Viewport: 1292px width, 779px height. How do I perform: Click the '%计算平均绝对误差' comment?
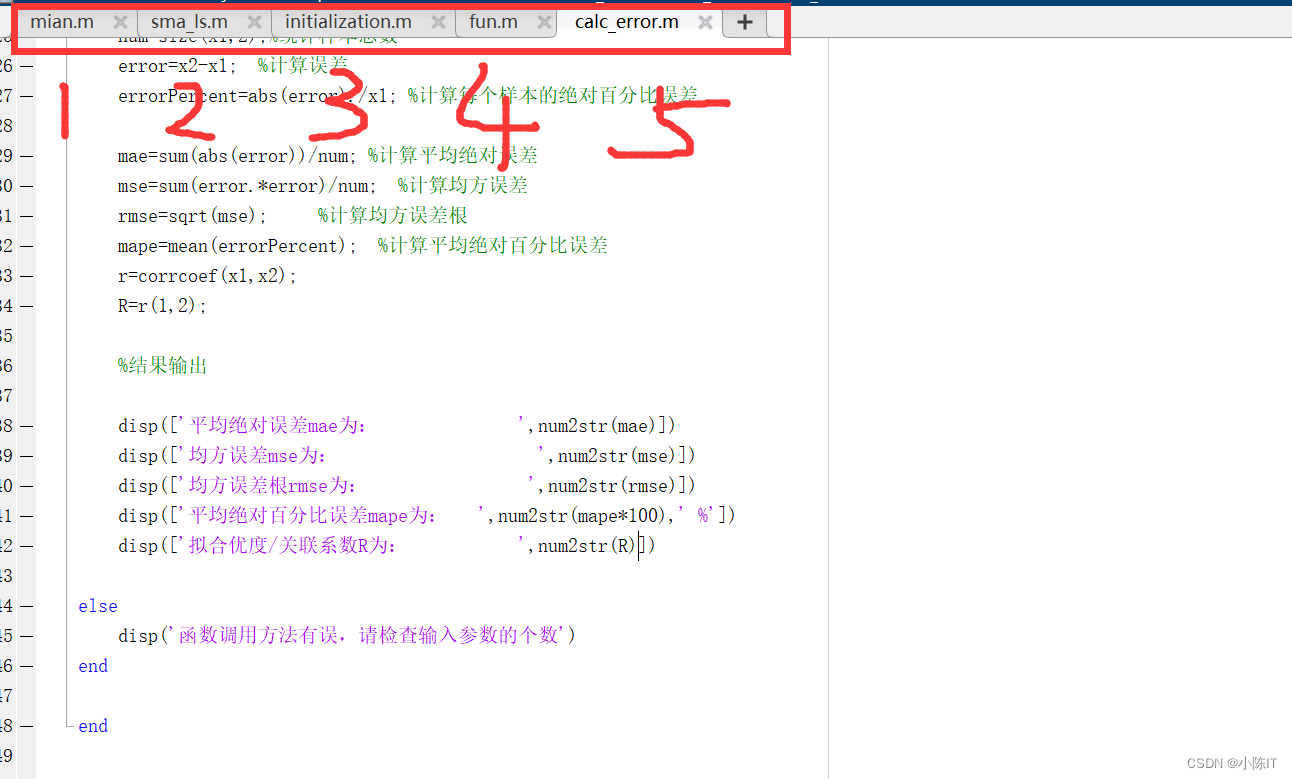point(453,156)
